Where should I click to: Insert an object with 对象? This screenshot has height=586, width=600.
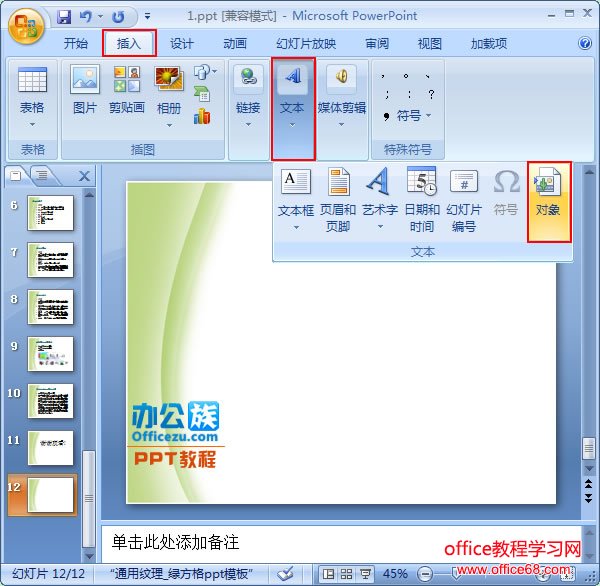pyautogui.click(x=549, y=202)
